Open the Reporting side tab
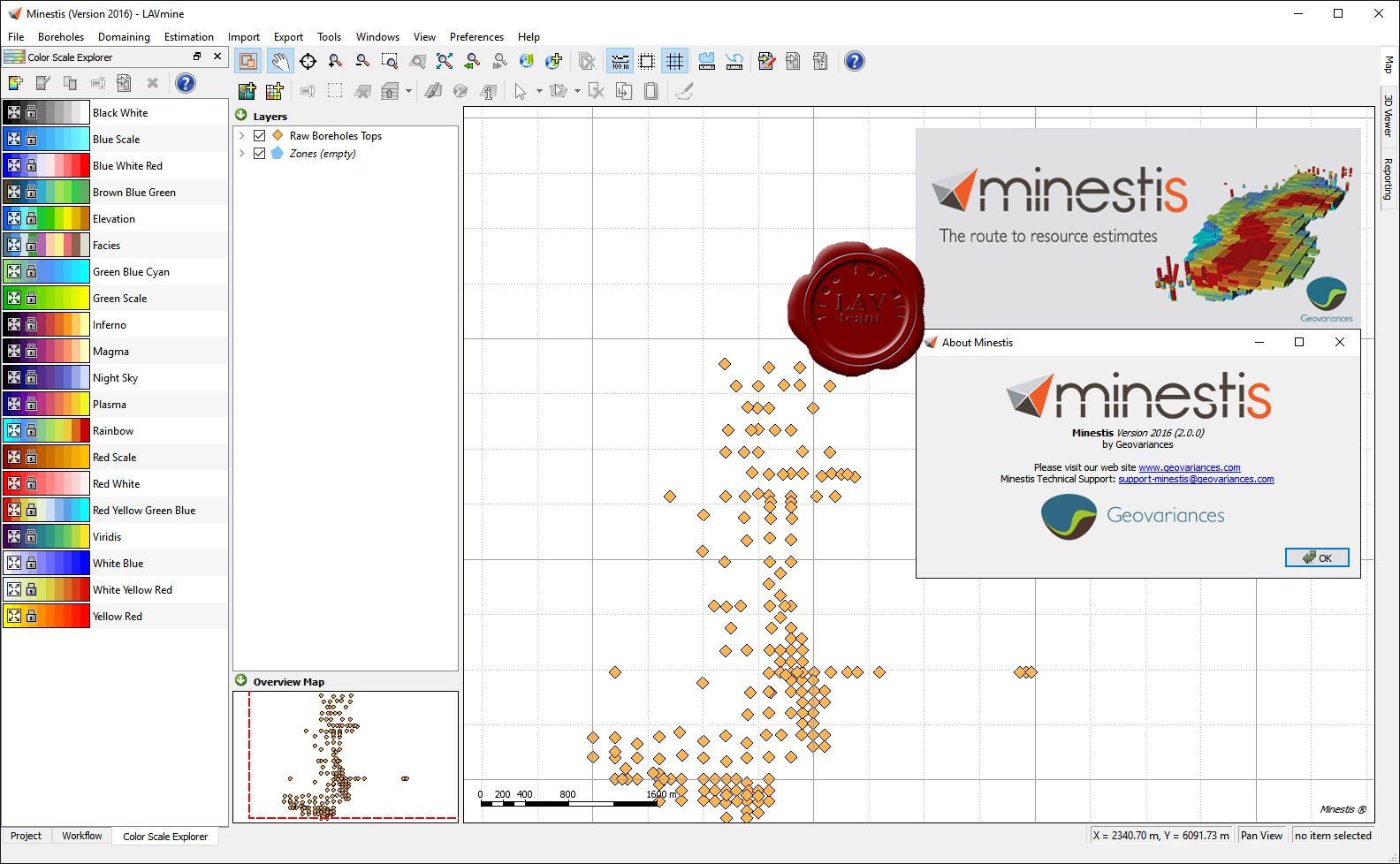The height and width of the screenshot is (864, 1400). 1388,178
